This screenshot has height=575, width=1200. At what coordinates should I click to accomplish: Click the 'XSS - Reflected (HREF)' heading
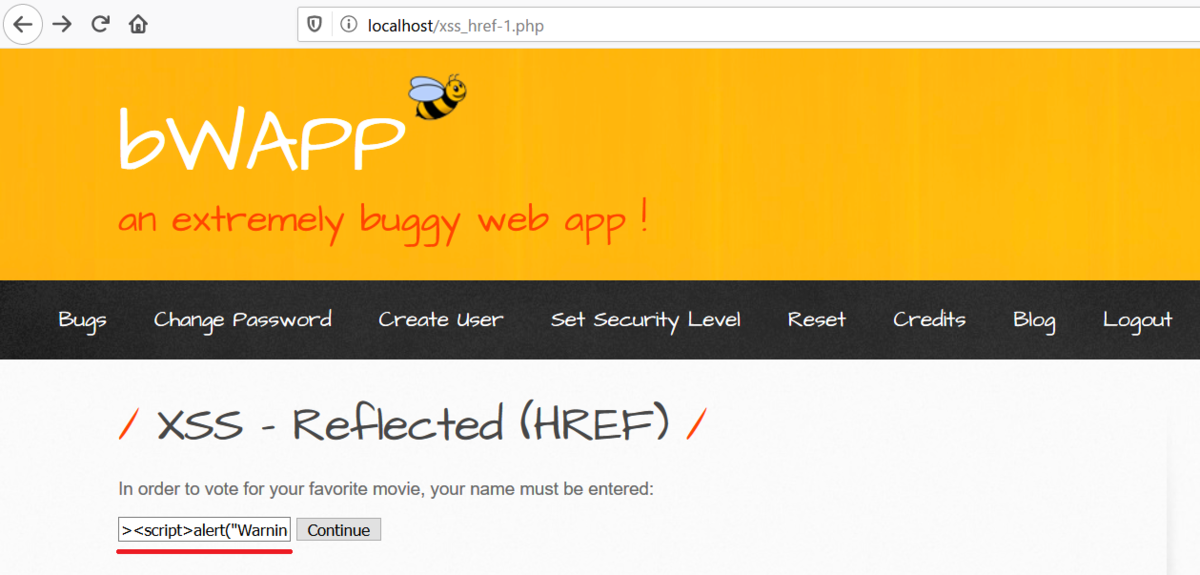point(412,426)
